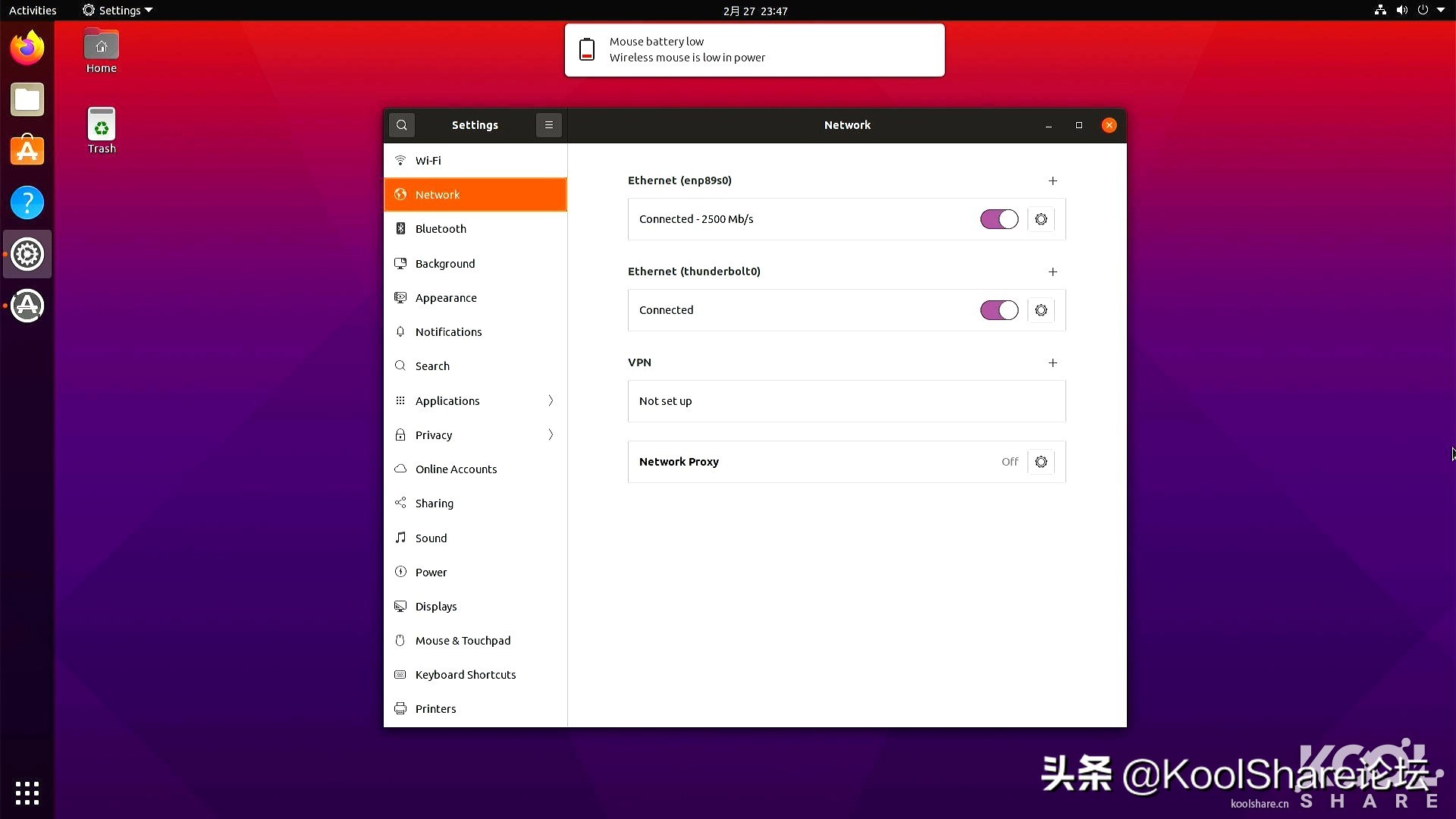
Task: Open the Activities overview
Action: [33, 10]
